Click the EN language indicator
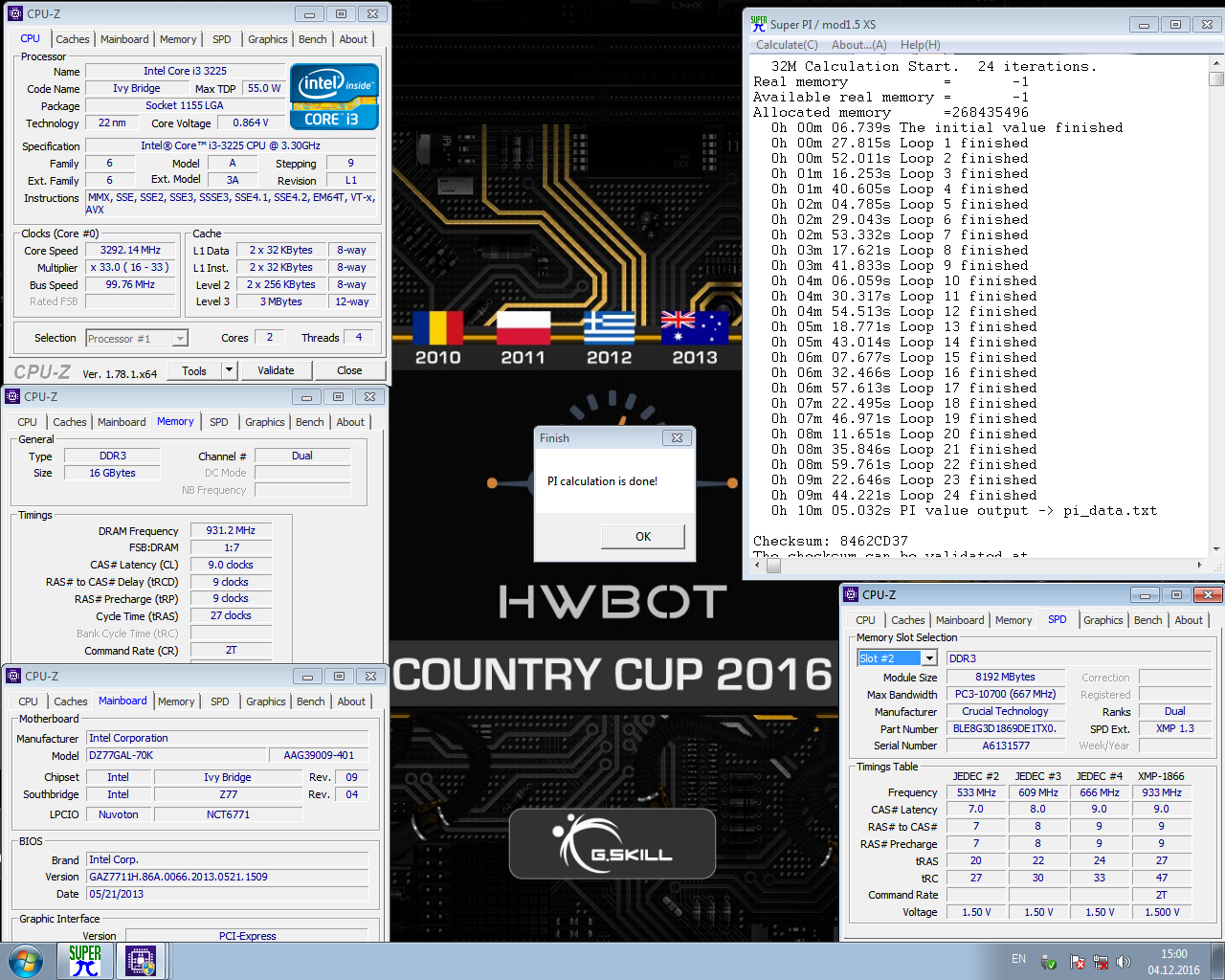Screen dimensions: 1225x980 [1018, 959]
